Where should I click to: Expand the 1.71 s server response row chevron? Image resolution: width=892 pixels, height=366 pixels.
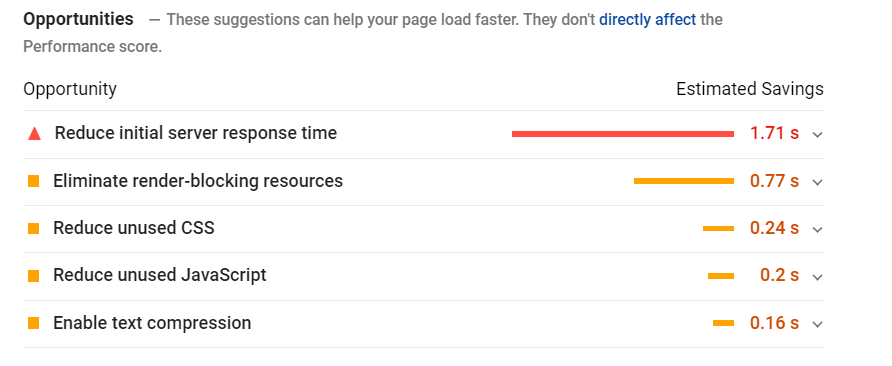[817, 135]
